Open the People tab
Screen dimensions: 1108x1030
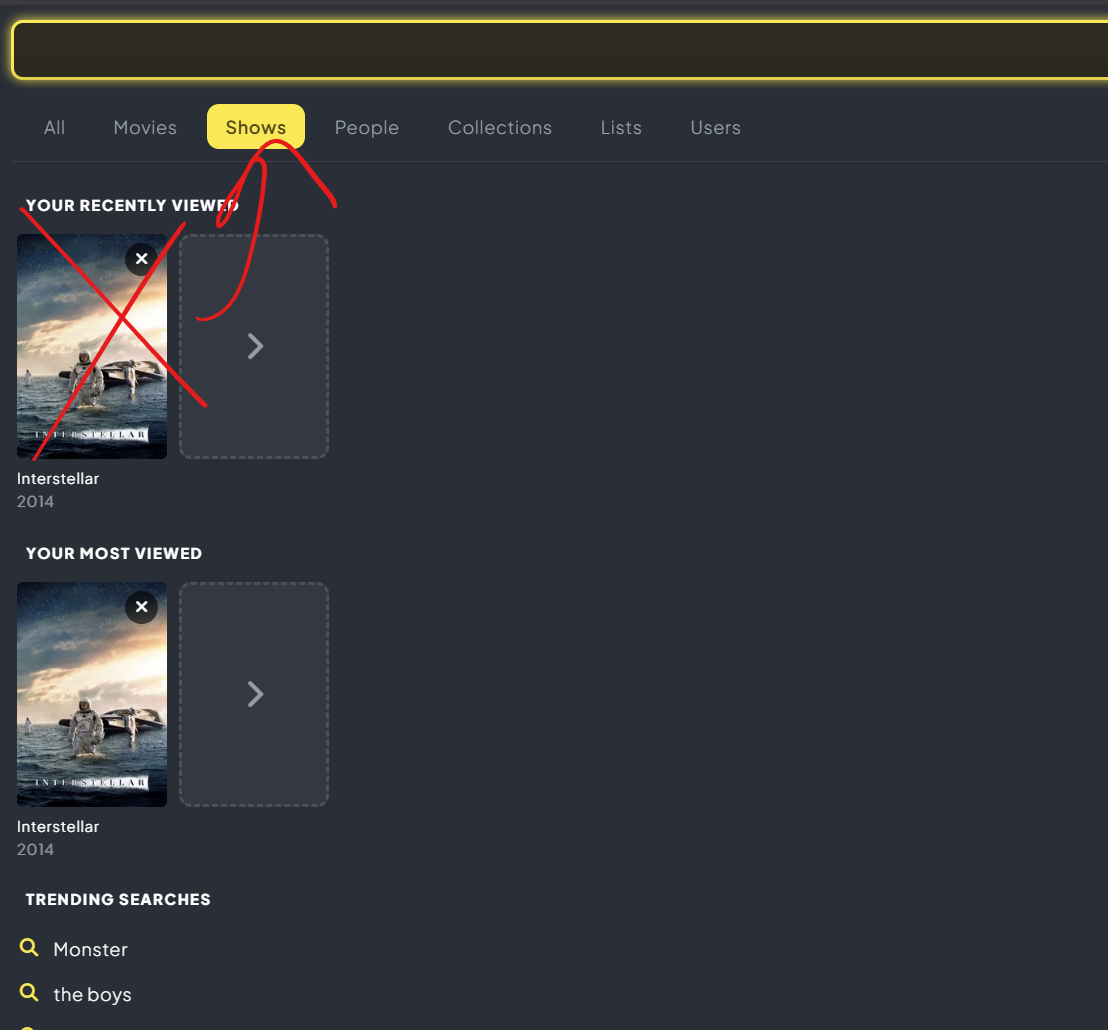point(367,127)
